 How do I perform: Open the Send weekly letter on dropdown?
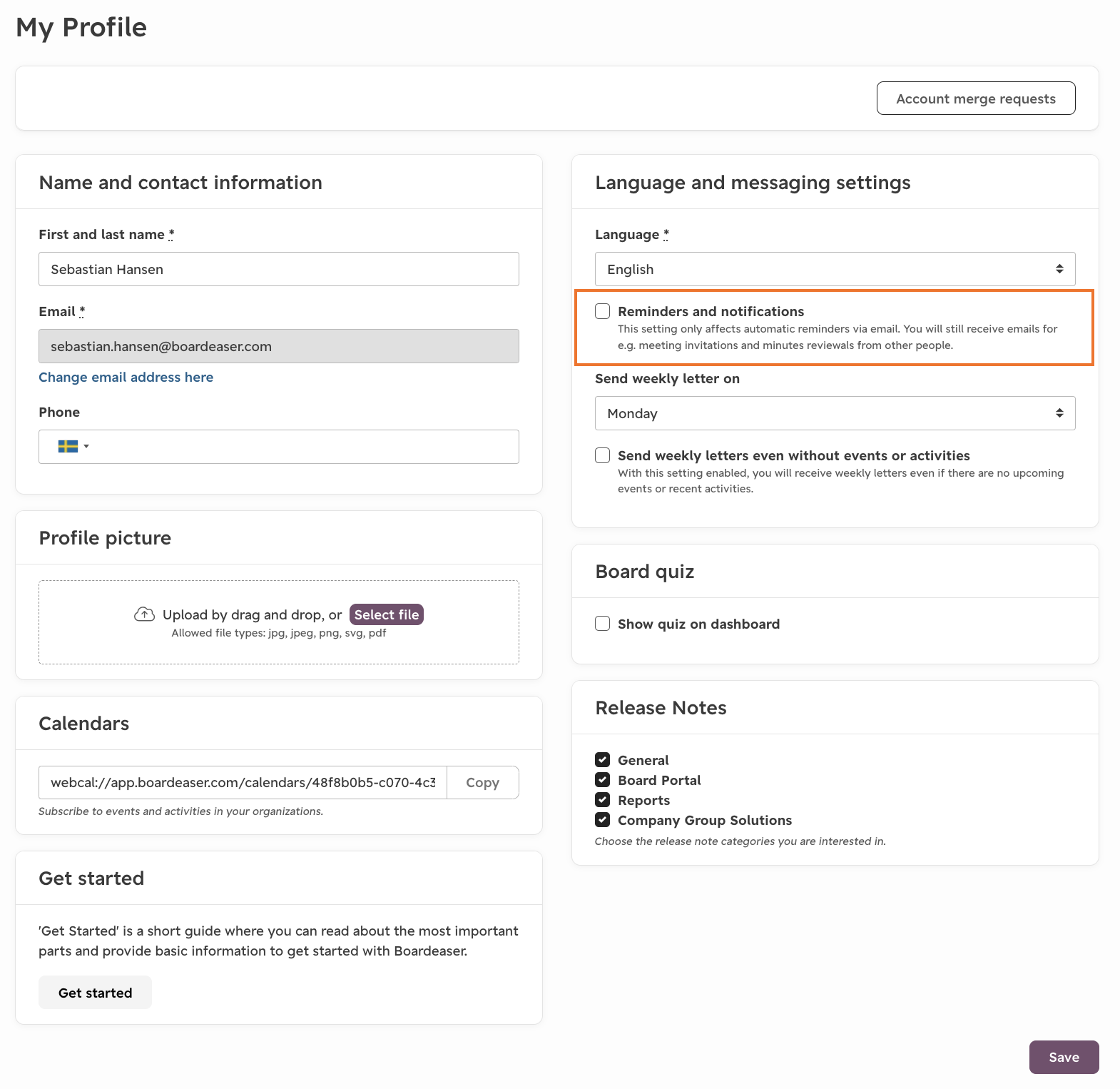[835, 413]
